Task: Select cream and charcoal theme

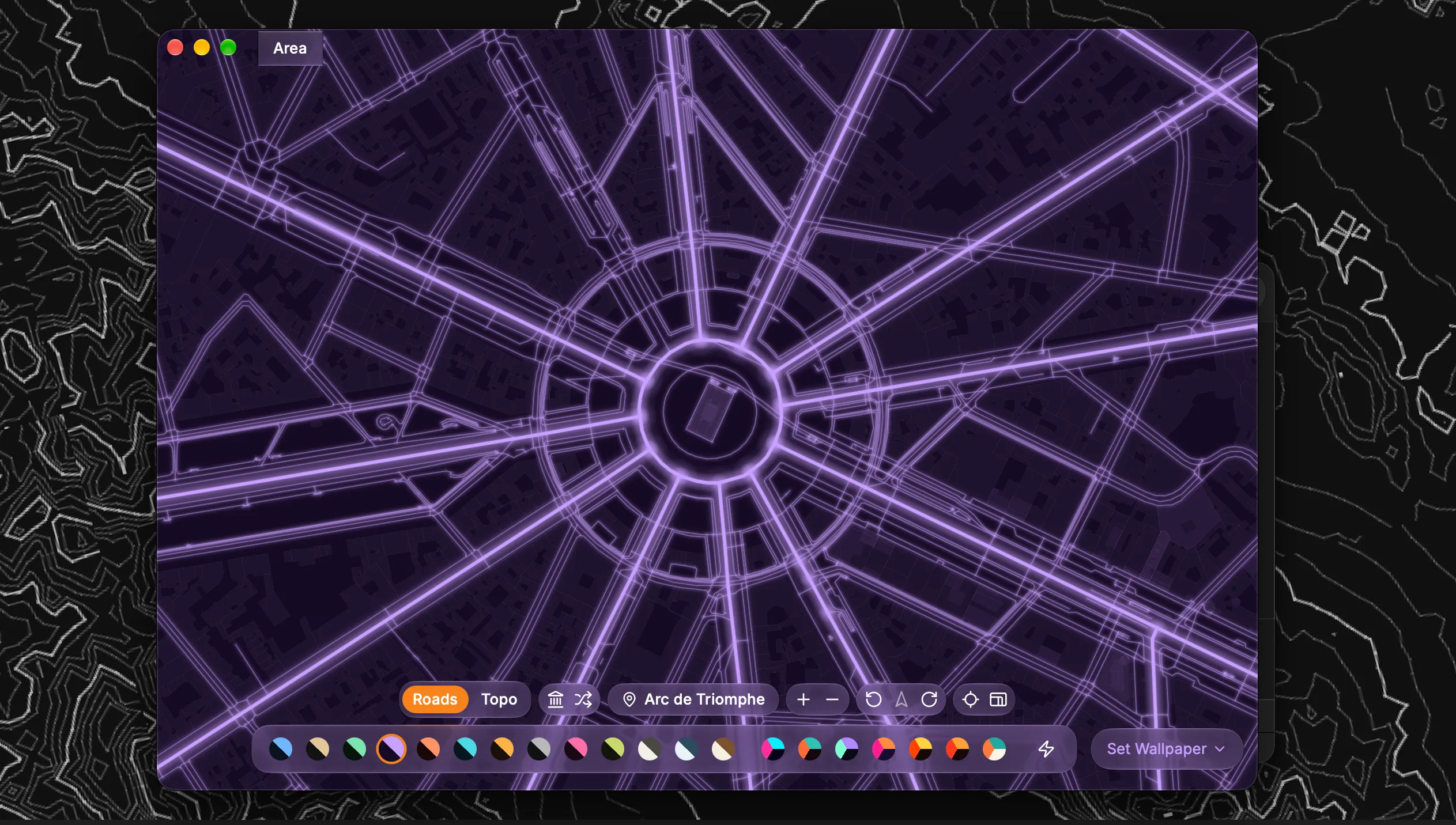Action: 650,749
